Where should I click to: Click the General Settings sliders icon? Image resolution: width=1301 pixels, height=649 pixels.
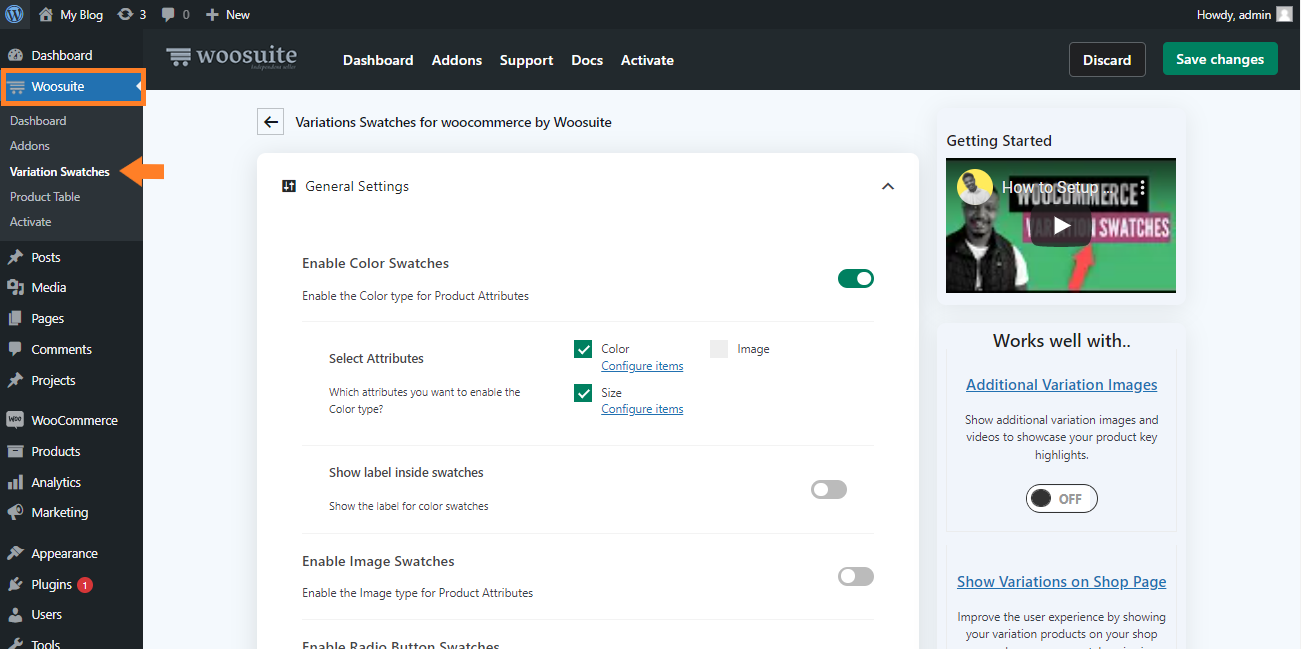click(x=289, y=186)
